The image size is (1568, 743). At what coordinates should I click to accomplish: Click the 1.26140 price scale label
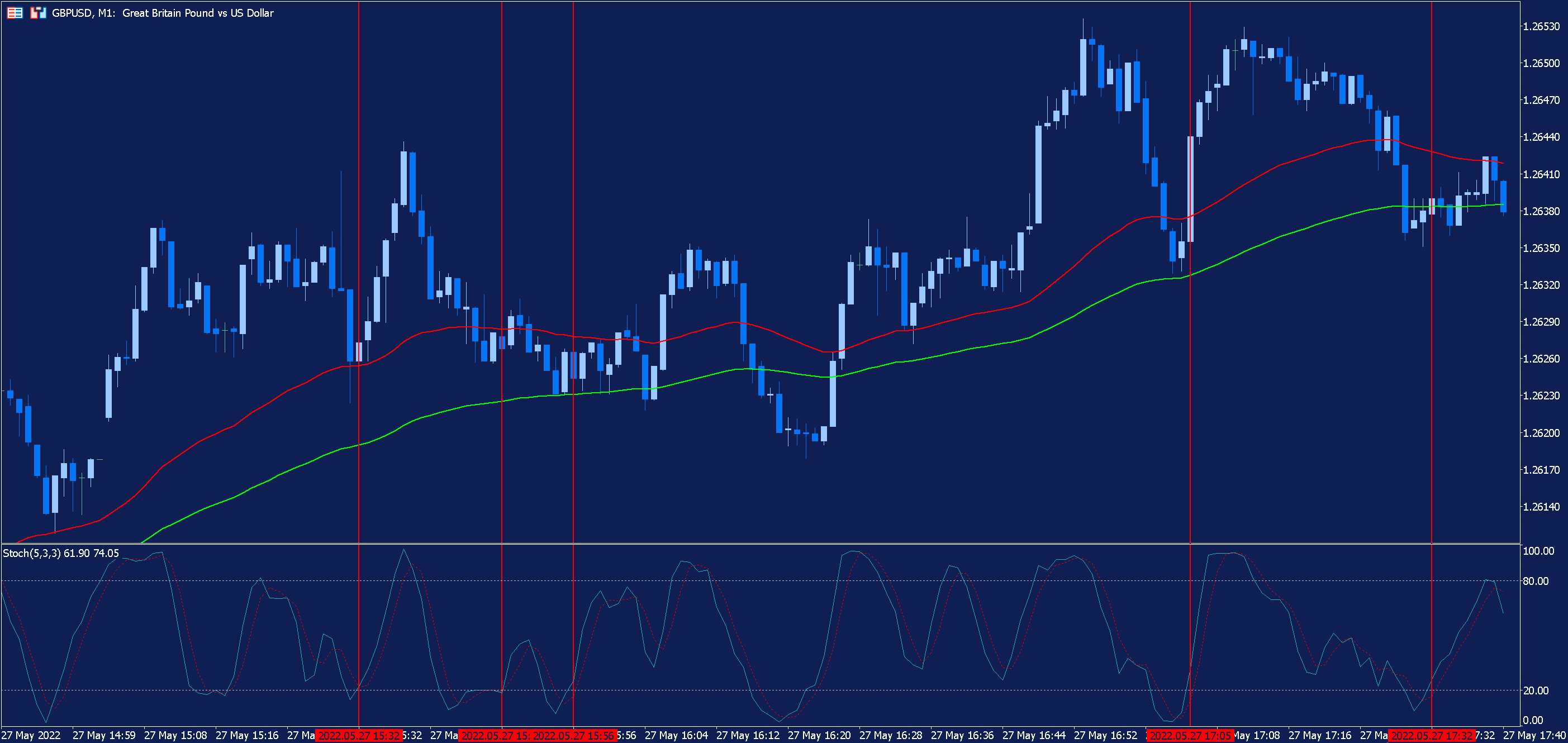[x=1541, y=506]
